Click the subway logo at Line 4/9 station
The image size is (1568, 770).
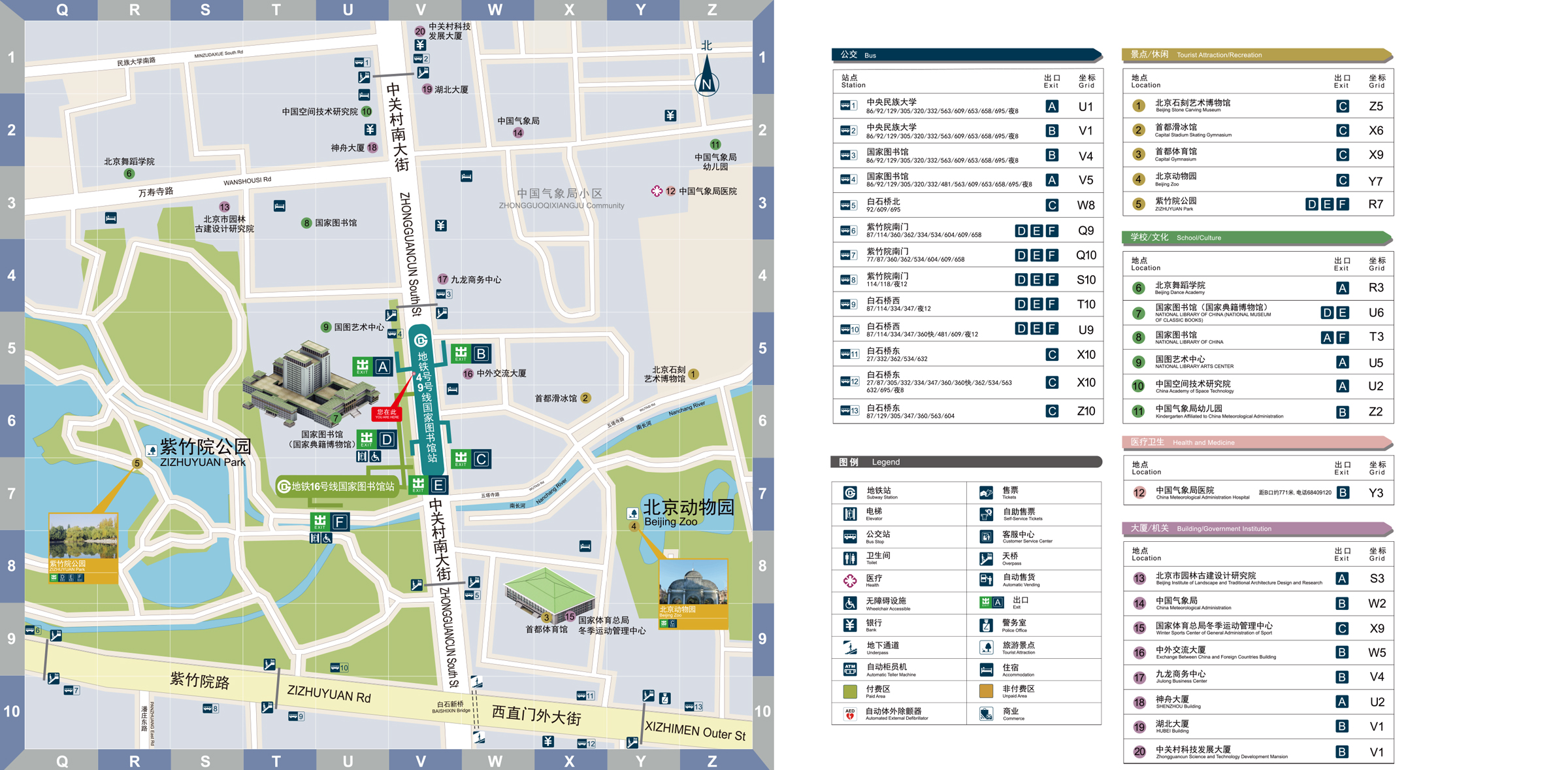[421, 340]
